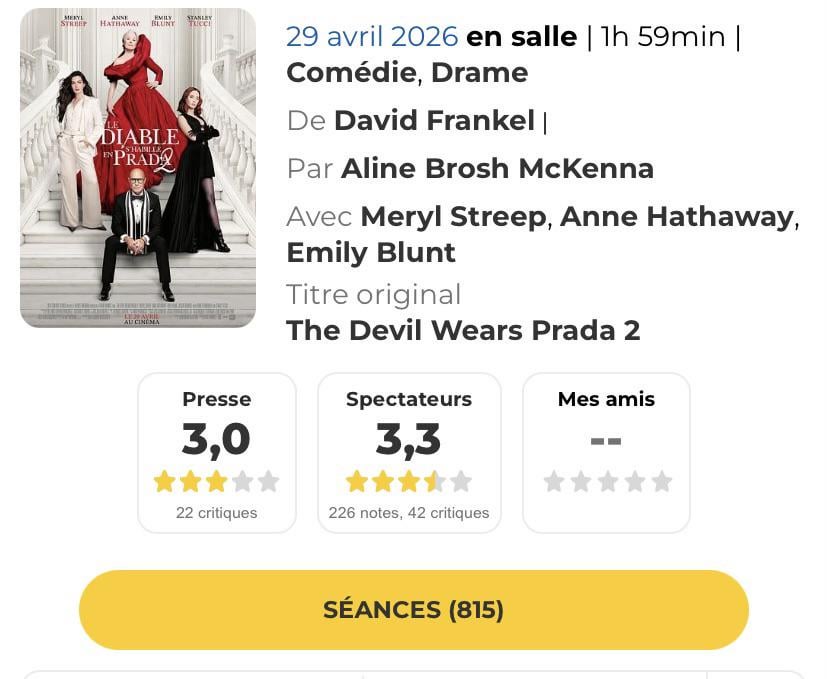View writer Aline Brosh McKenna's page
Viewport: 827px width, 679px height.
[497, 168]
